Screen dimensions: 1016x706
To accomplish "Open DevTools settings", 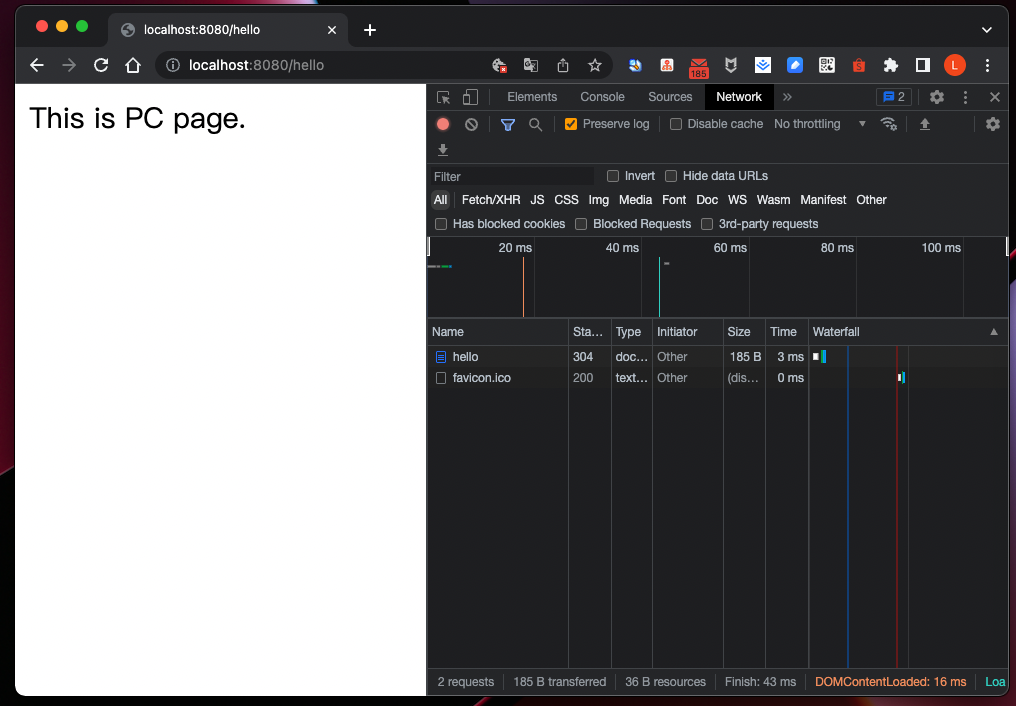I will coord(936,97).
